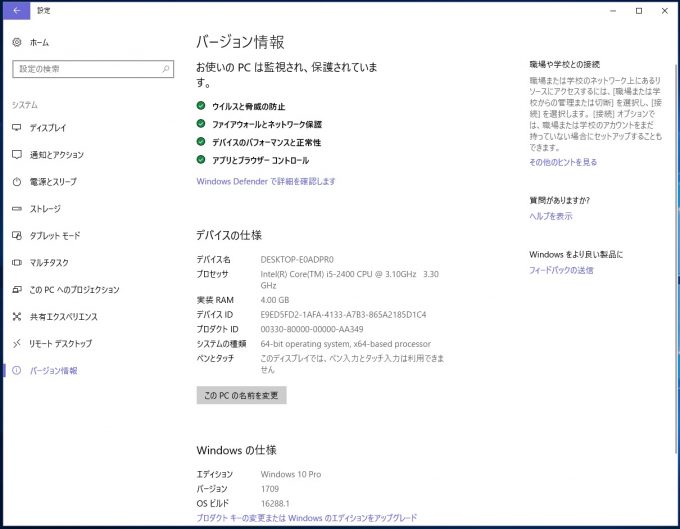This screenshot has width=680, height=529.
Task: Select the マルチタスク icon
Action: pos(17,262)
